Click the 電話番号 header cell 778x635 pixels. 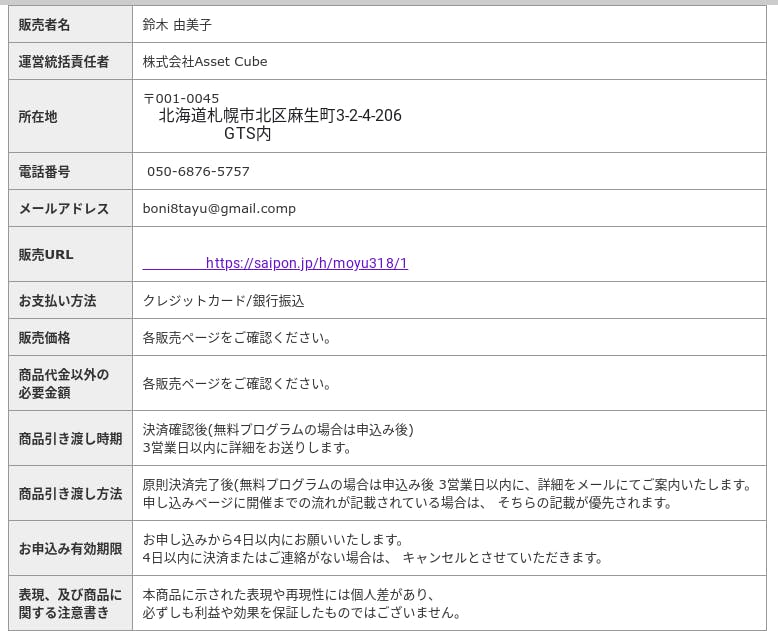(45, 172)
